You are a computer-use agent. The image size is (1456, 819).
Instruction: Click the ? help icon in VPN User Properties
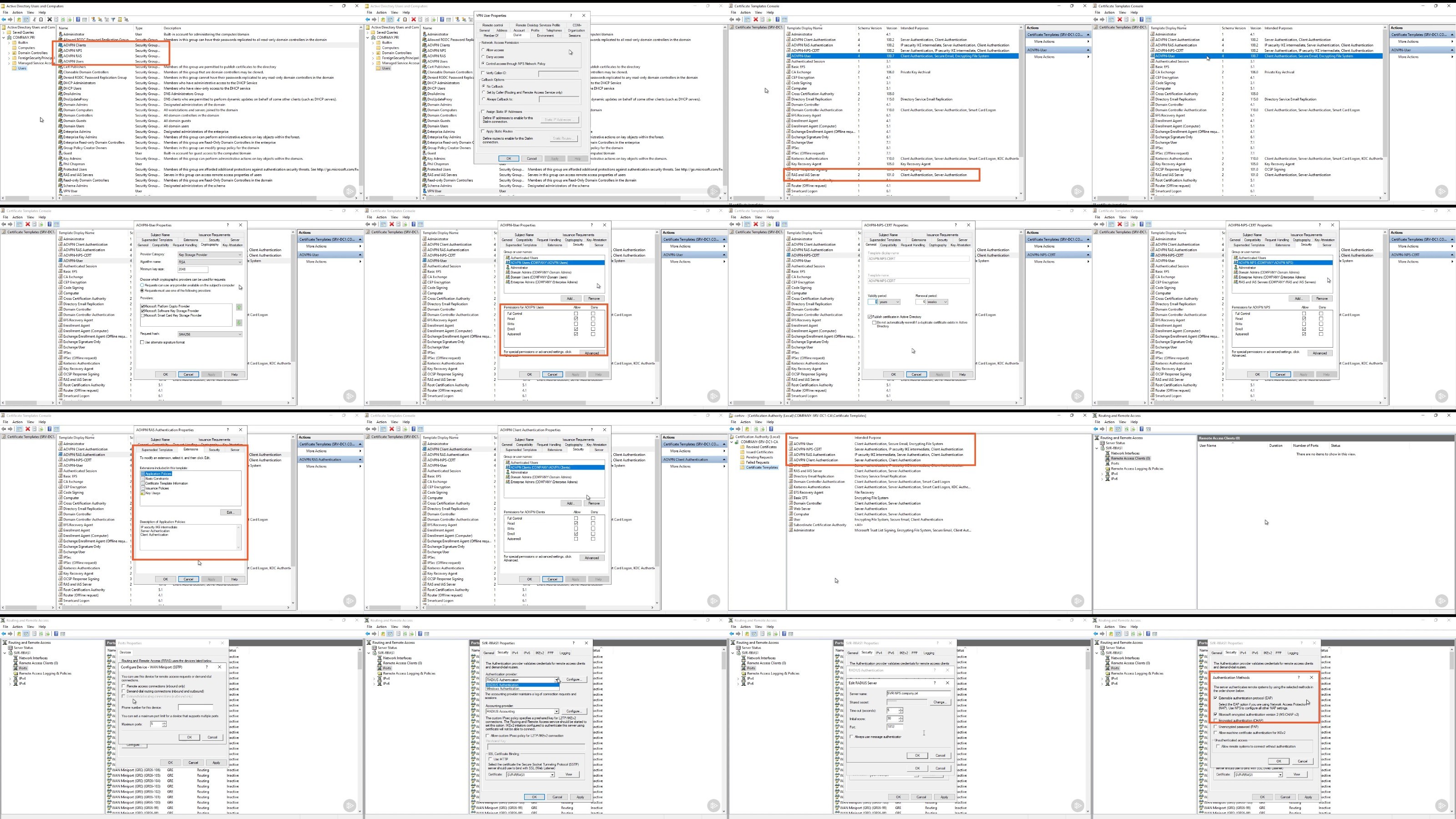click(x=571, y=15)
